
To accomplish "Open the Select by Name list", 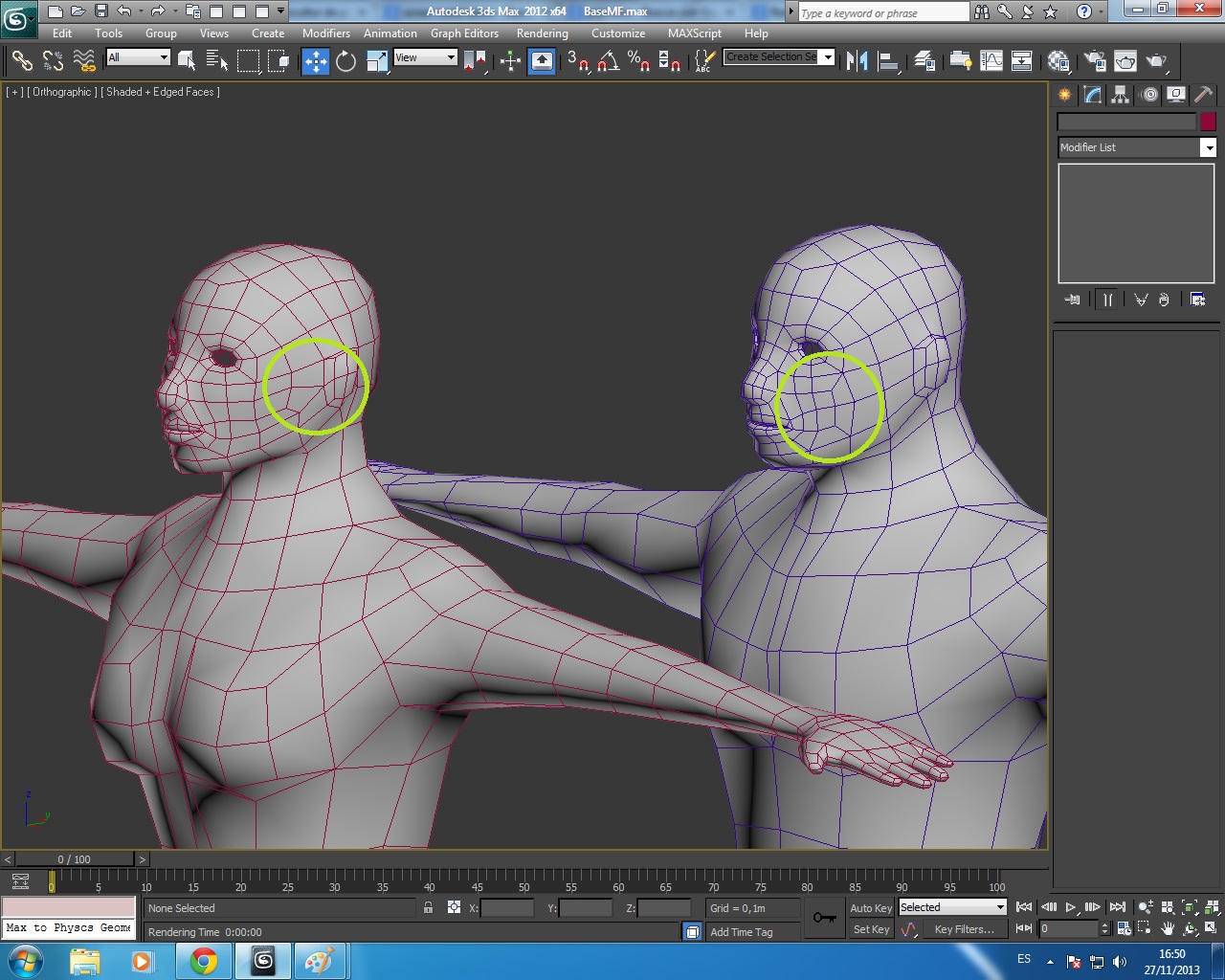I will tap(217, 61).
